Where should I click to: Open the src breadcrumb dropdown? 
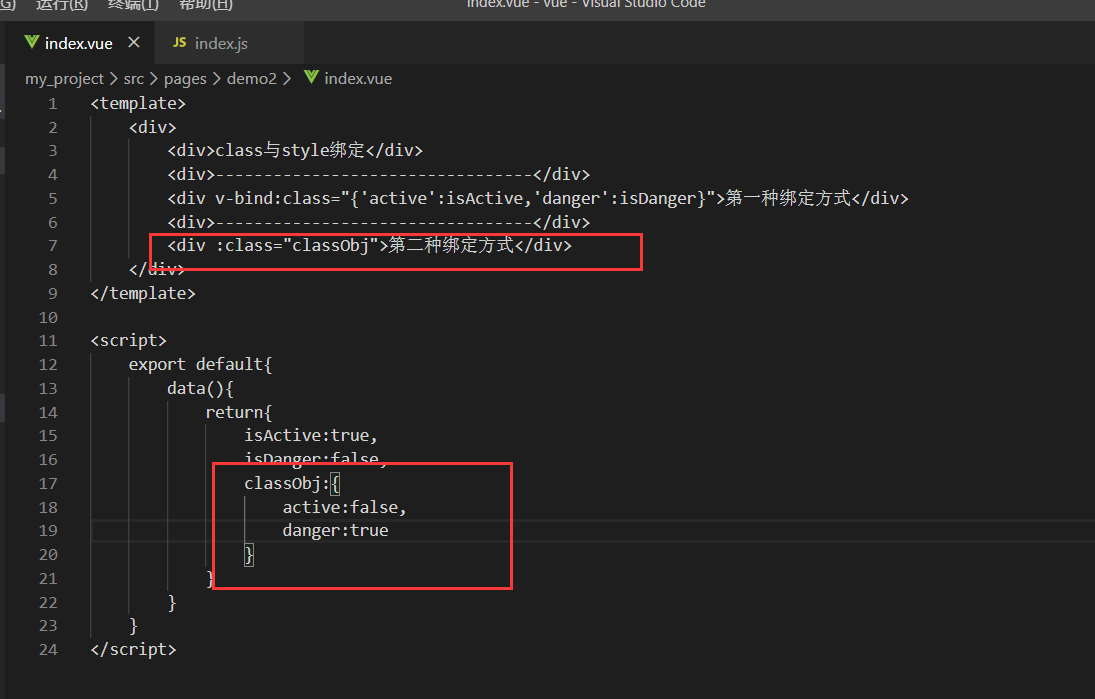133,78
